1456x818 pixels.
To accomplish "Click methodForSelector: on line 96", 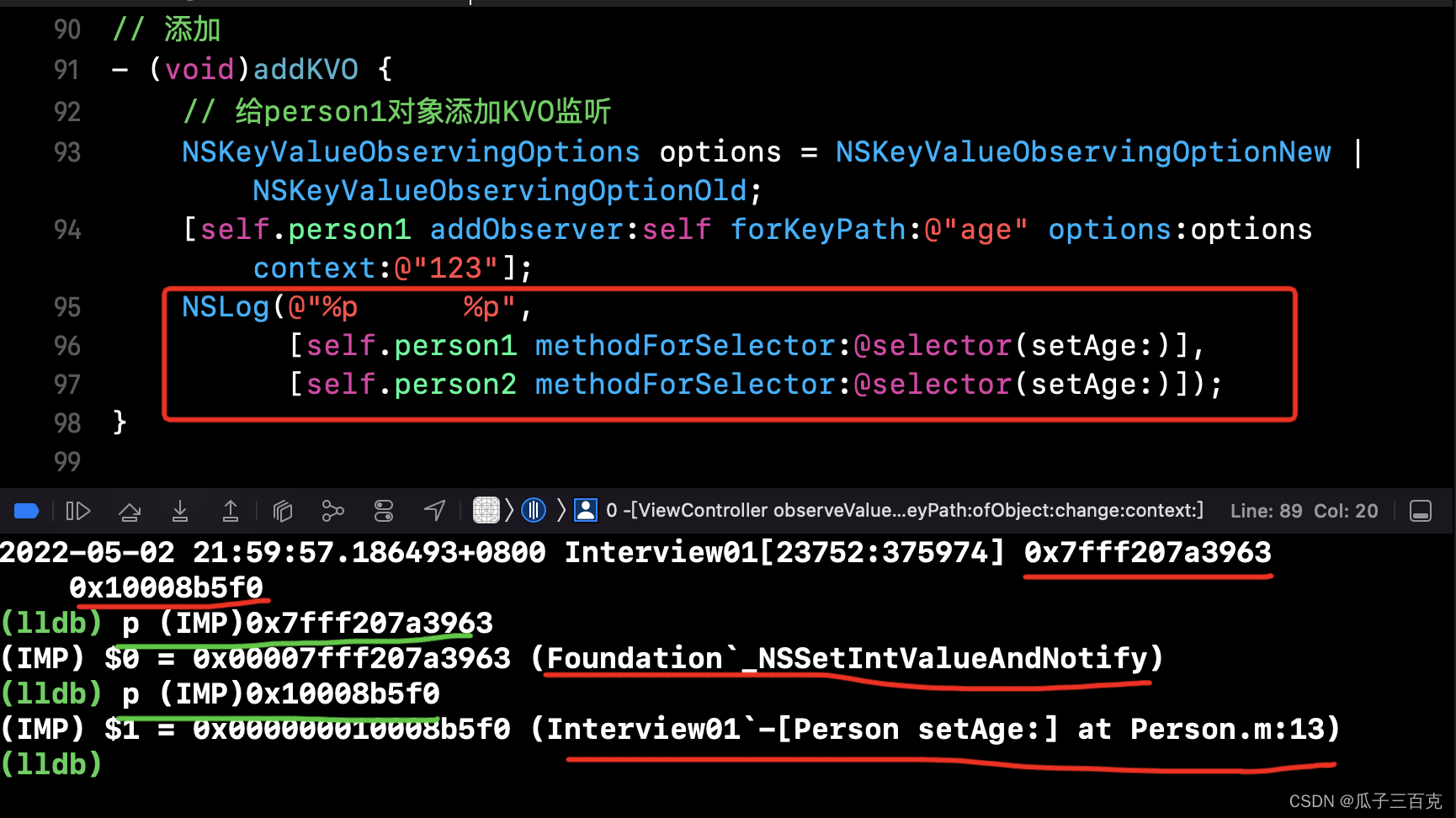I will pyautogui.click(x=693, y=345).
